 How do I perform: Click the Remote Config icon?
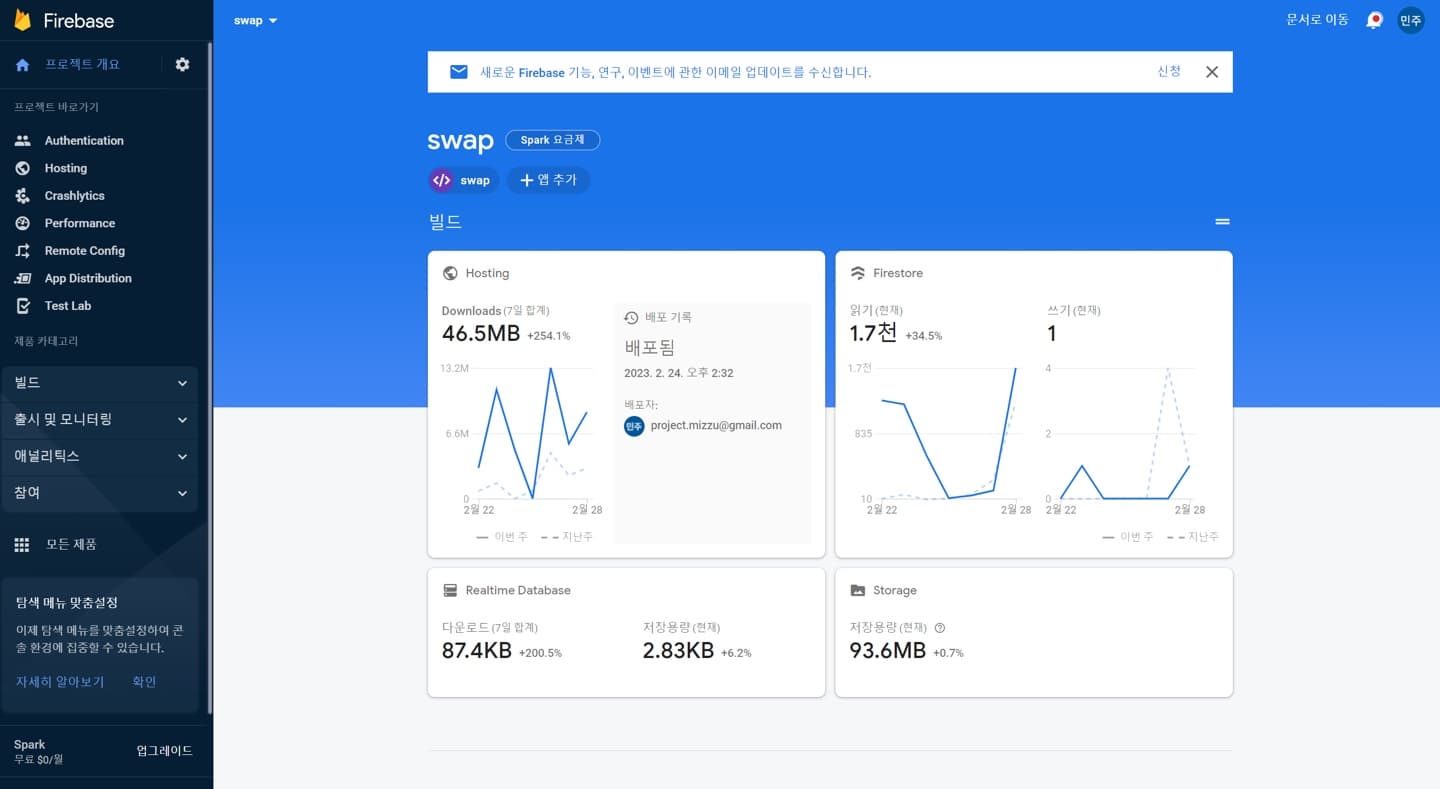click(23, 251)
